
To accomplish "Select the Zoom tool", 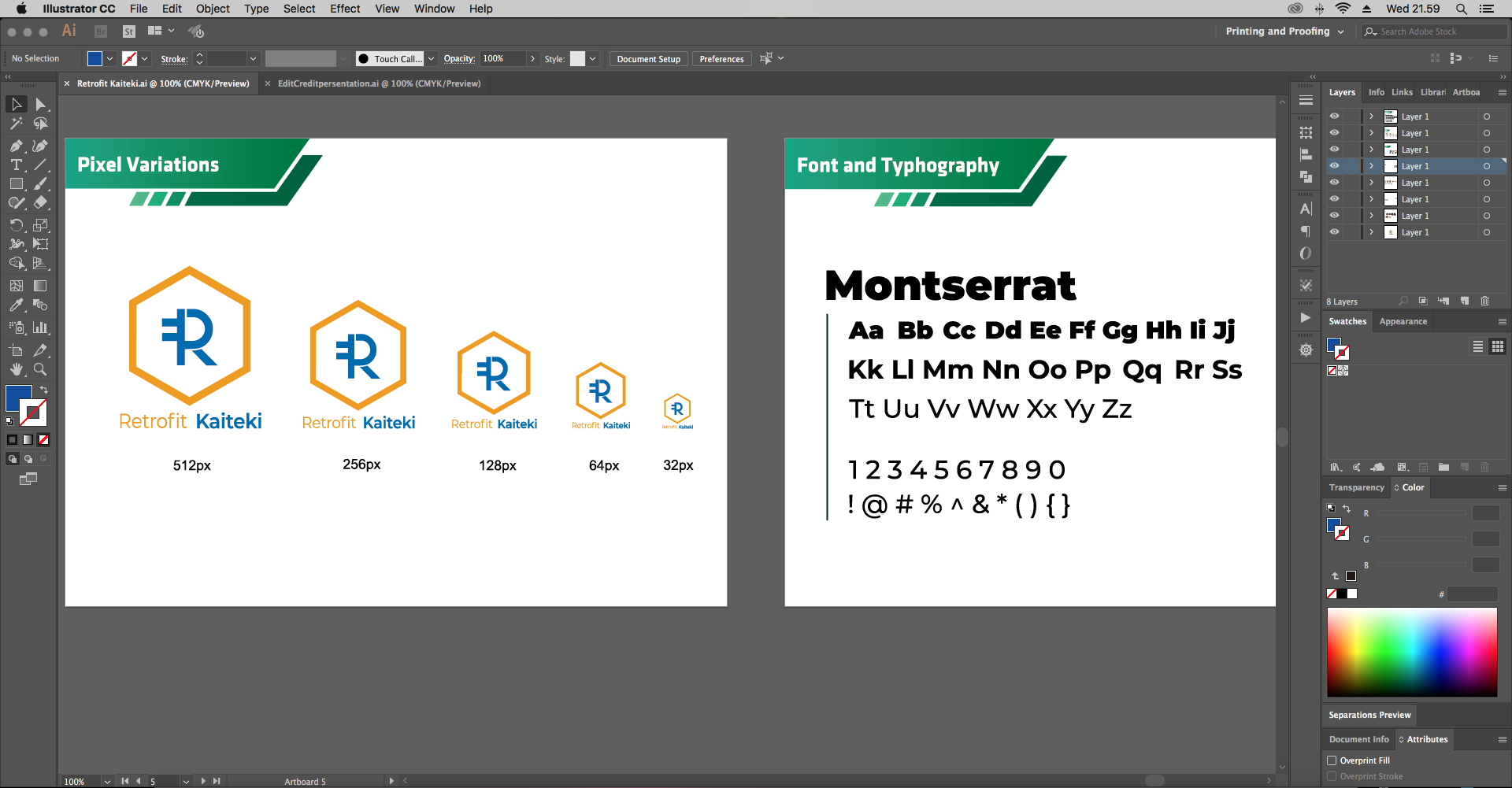I will coord(41,369).
